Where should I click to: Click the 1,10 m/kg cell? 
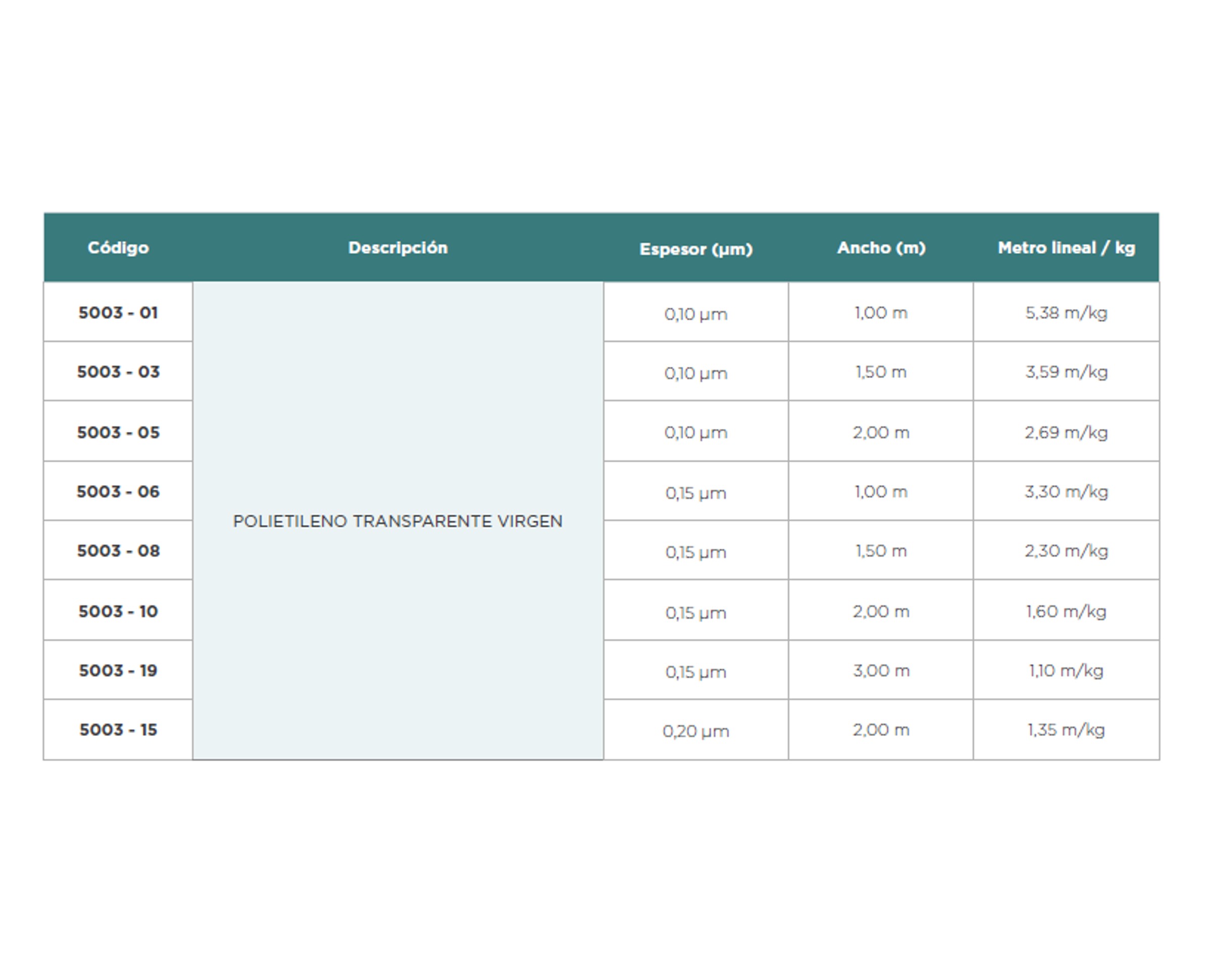tap(1066, 670)
